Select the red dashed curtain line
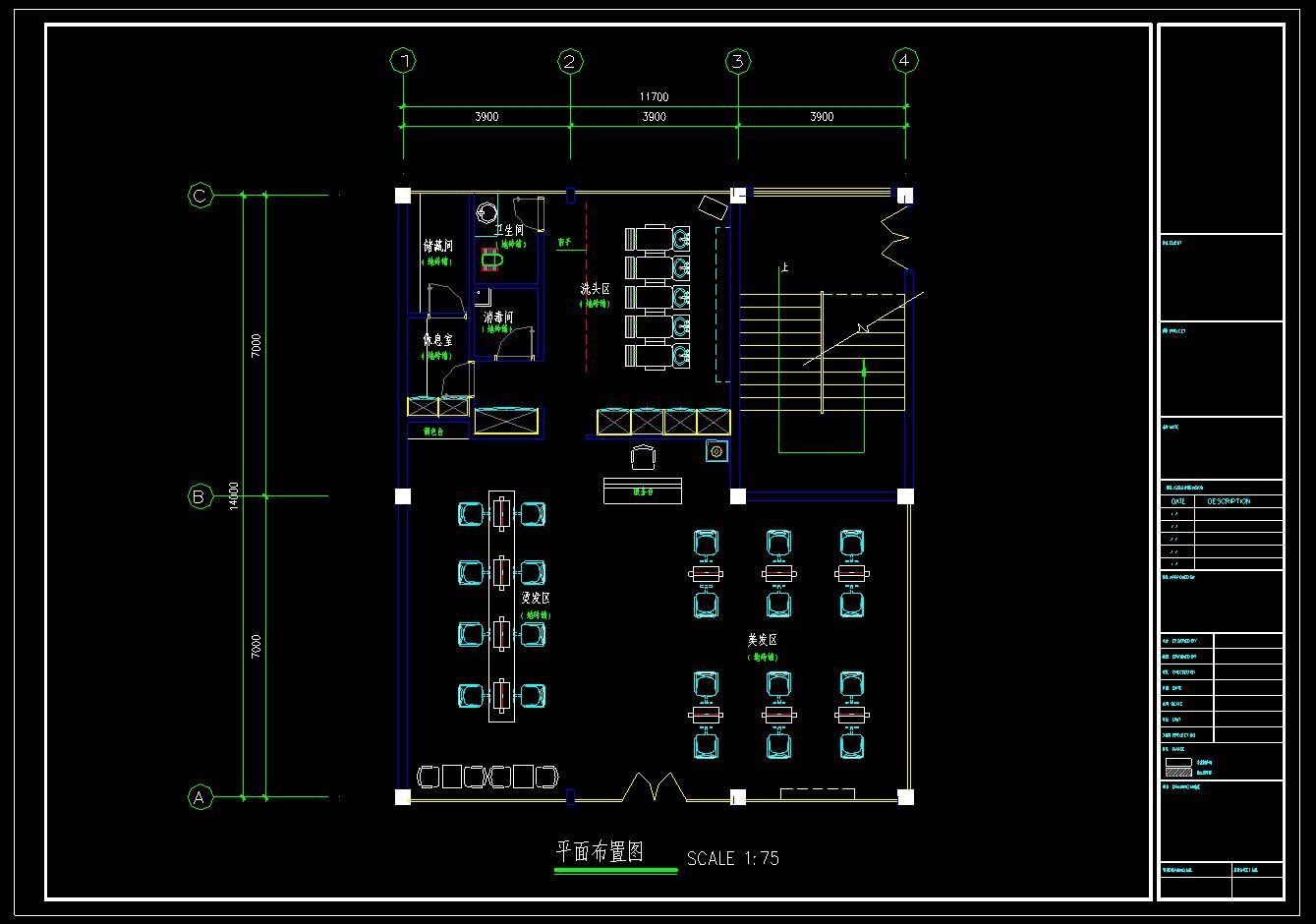 (586, 287)
